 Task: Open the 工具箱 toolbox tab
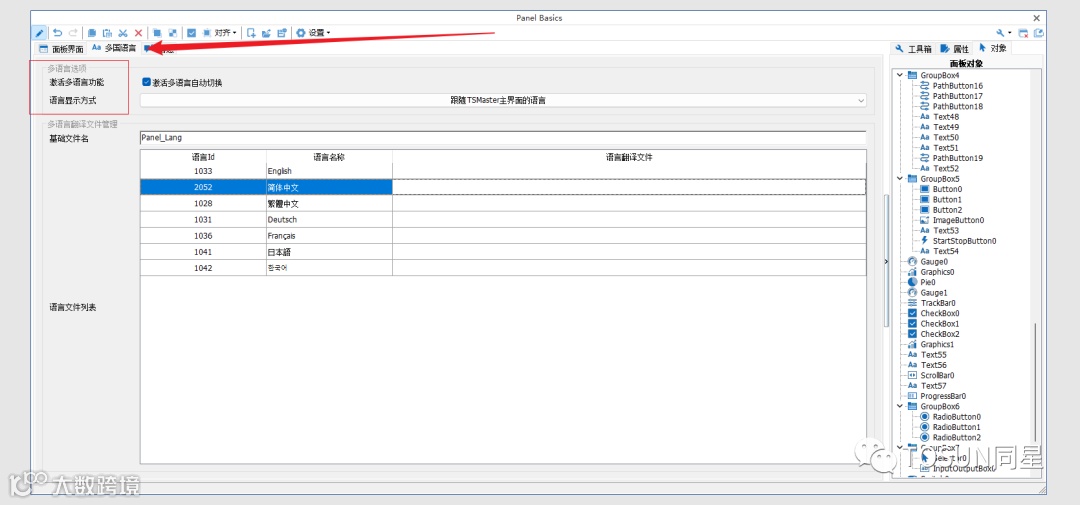coord(913,49)
